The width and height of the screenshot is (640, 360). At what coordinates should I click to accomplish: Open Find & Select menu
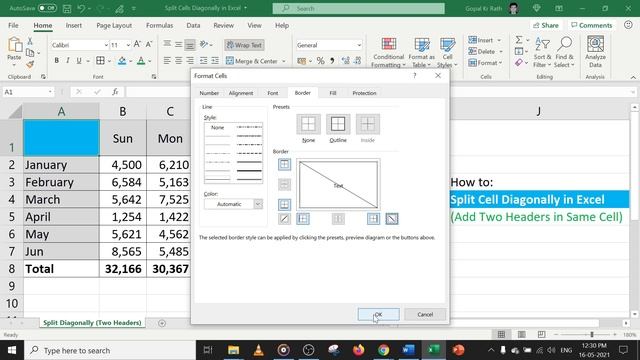564,52
